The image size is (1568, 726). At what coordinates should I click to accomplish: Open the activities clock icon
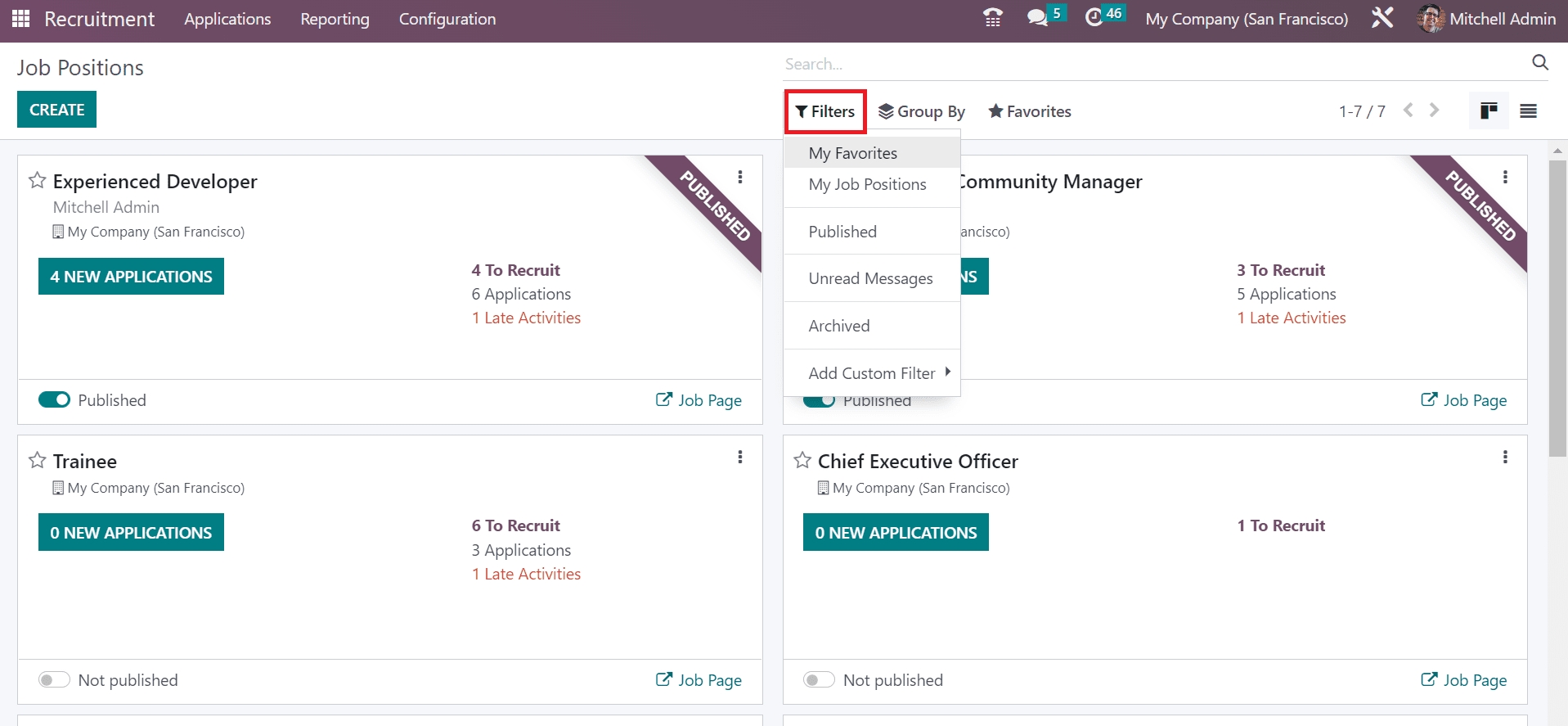coord(1094,18)
